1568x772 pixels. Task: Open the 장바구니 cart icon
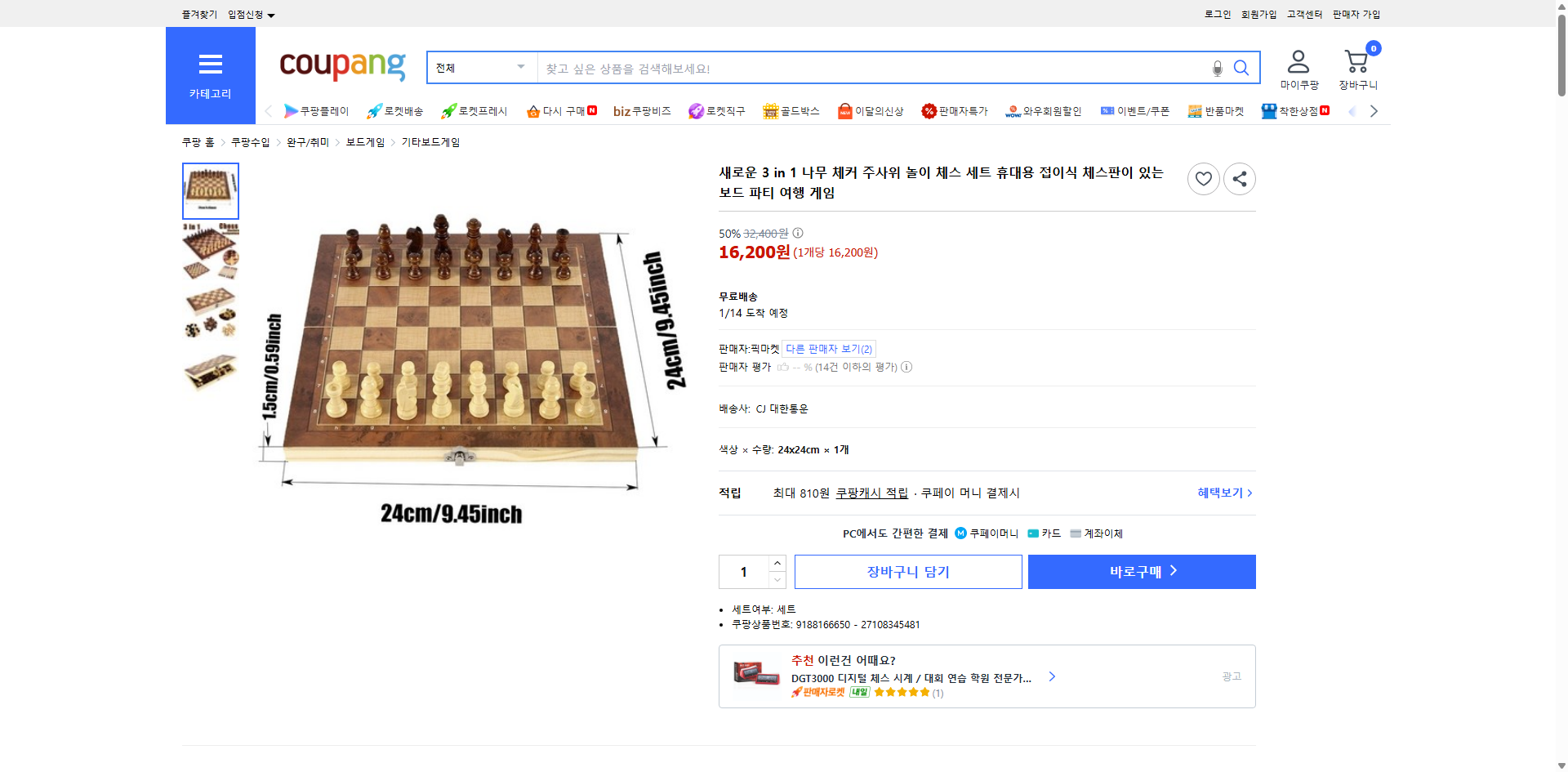pos(1356,61)
